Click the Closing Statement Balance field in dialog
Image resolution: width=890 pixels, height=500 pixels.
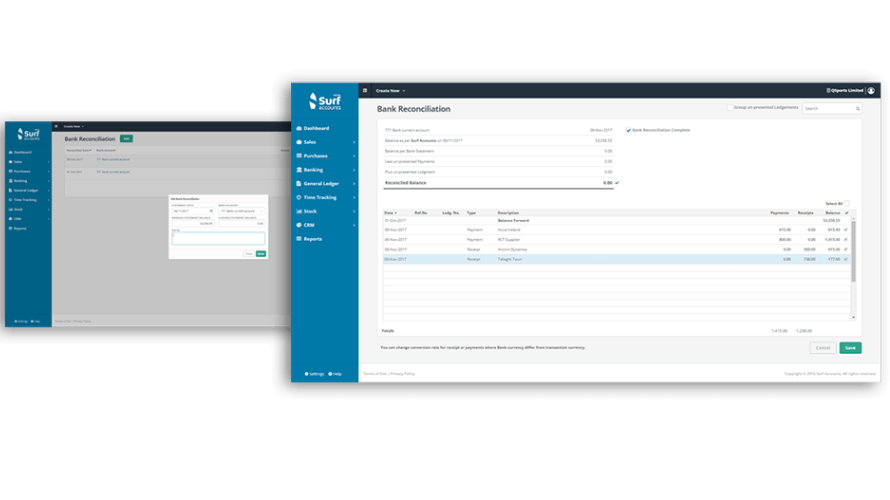242,224
